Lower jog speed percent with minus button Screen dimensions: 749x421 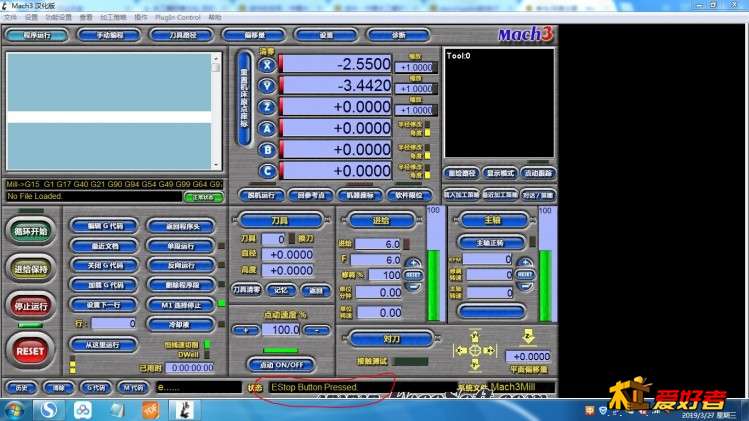[x=316, y=330]
